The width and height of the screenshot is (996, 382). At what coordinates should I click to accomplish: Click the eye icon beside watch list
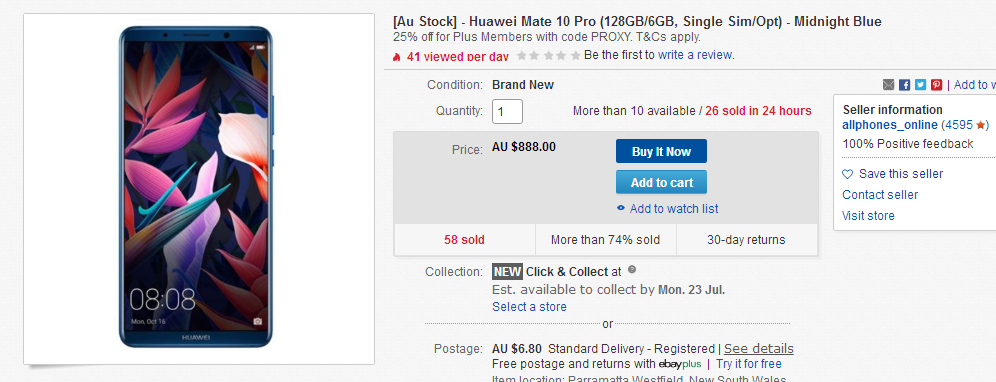pyautogui.click(x=621, y=208)
